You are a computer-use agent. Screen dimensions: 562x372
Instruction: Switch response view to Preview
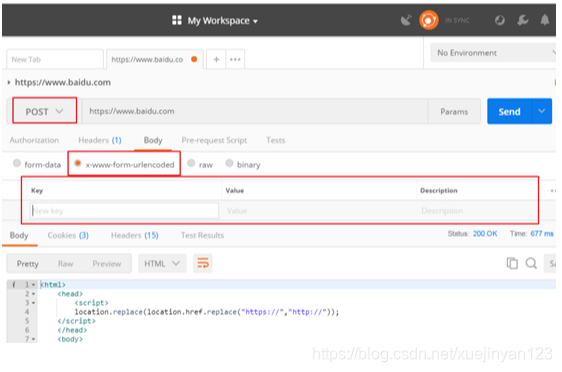pos(106,264)
